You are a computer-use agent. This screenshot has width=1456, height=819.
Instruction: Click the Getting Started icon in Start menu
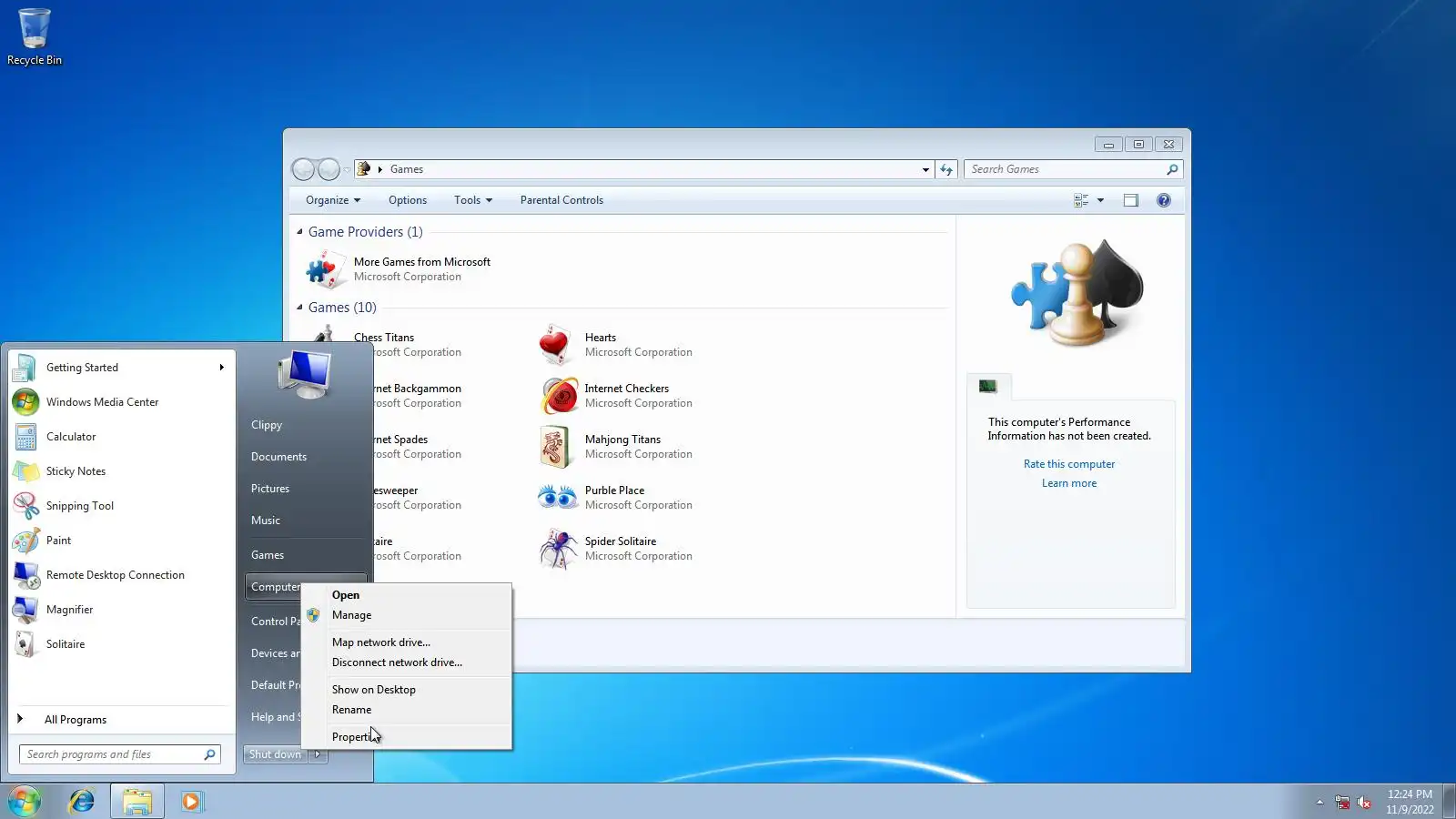tap(25, 368)
